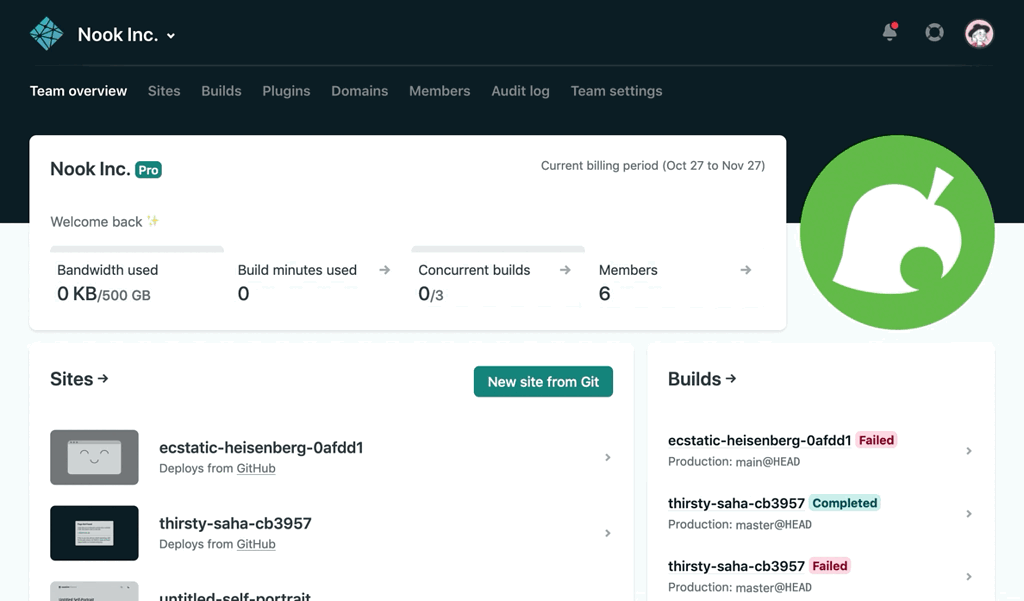The width and height of the screenshot is (1024, 601).
Task: Open the GitHub link under ecstatic-heisenberg-0afdd1
Action: (255, 468)
